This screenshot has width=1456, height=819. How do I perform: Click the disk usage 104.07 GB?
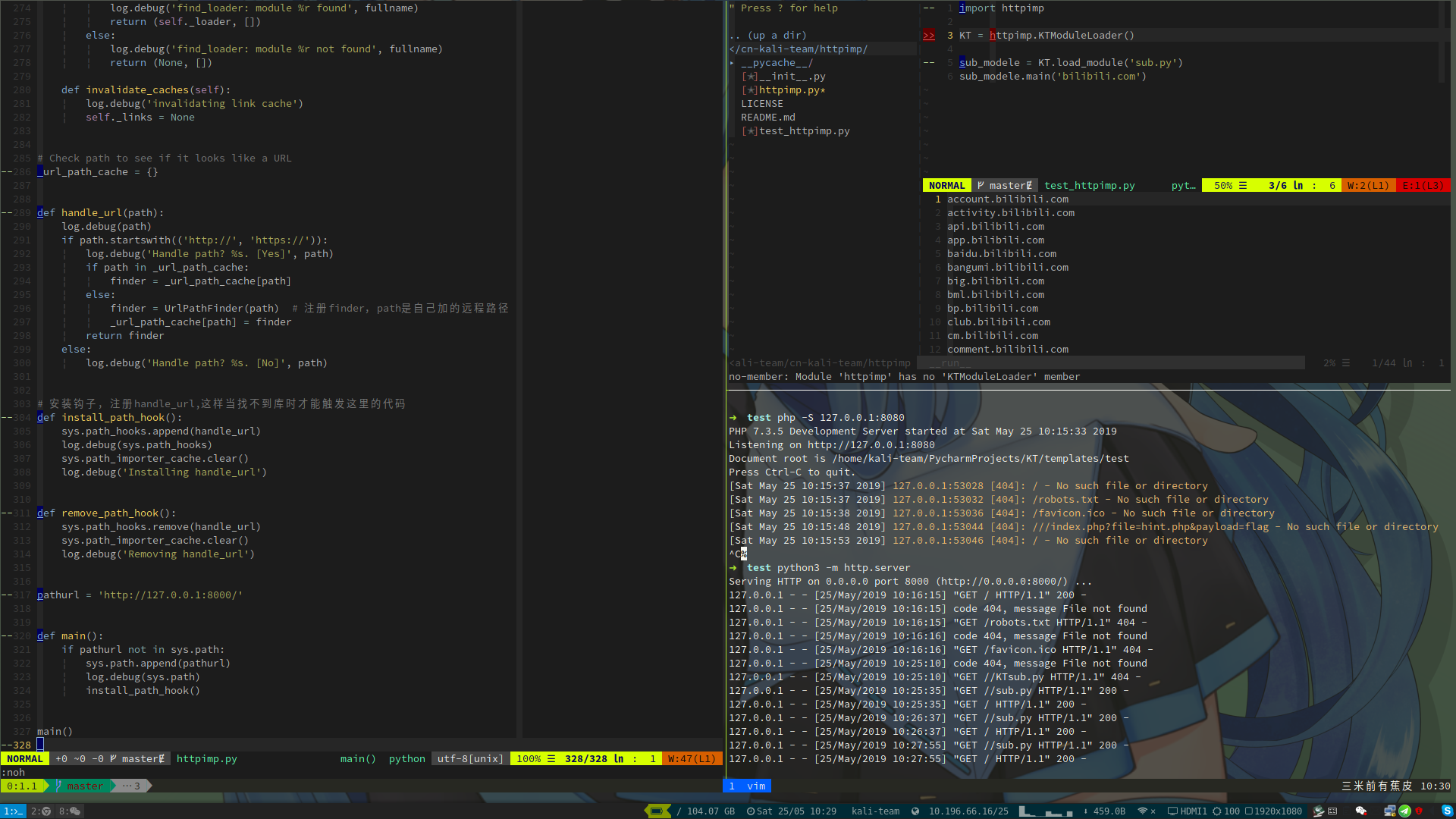pyautogui.click(x=711, y=811)
